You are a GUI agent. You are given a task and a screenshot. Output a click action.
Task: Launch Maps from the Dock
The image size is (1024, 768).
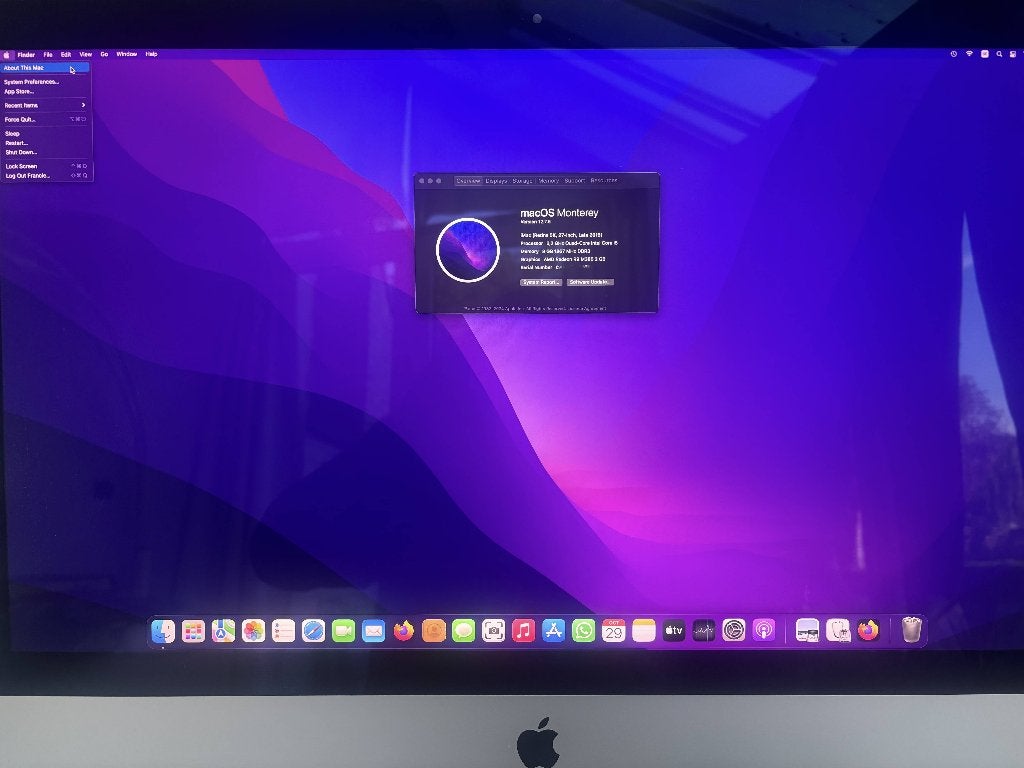(223, 631)
